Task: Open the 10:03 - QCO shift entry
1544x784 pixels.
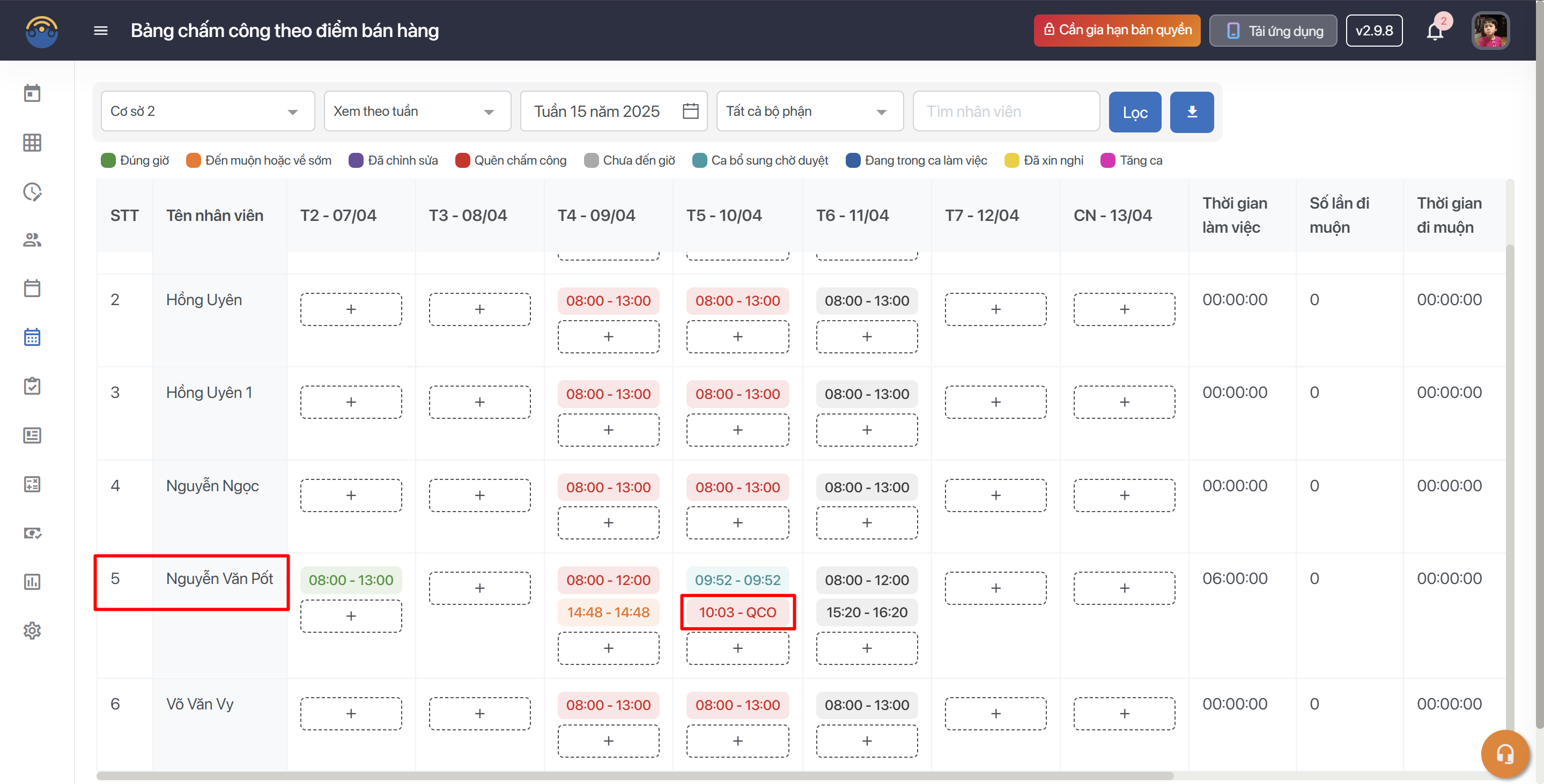Action: [x=737, y=612]
